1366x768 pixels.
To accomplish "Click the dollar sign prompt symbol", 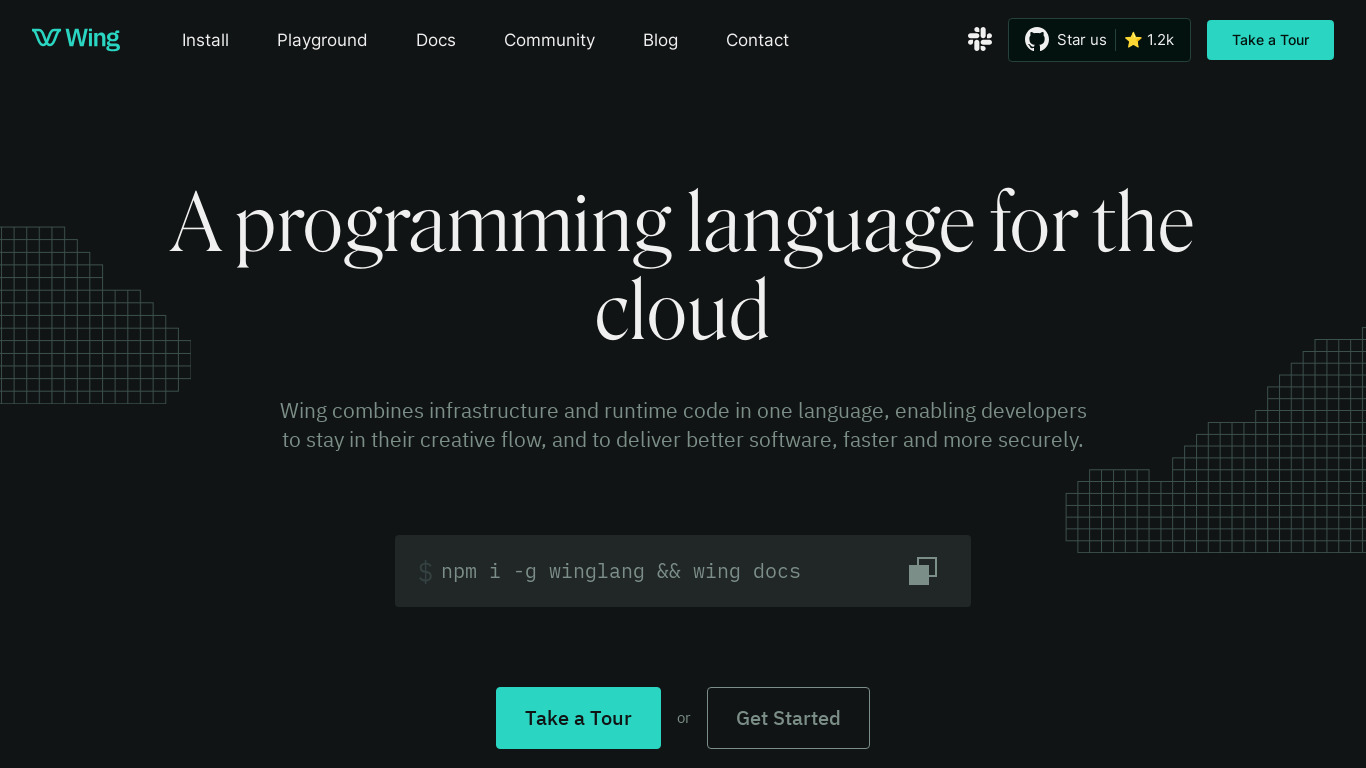I will pos(425,572).
